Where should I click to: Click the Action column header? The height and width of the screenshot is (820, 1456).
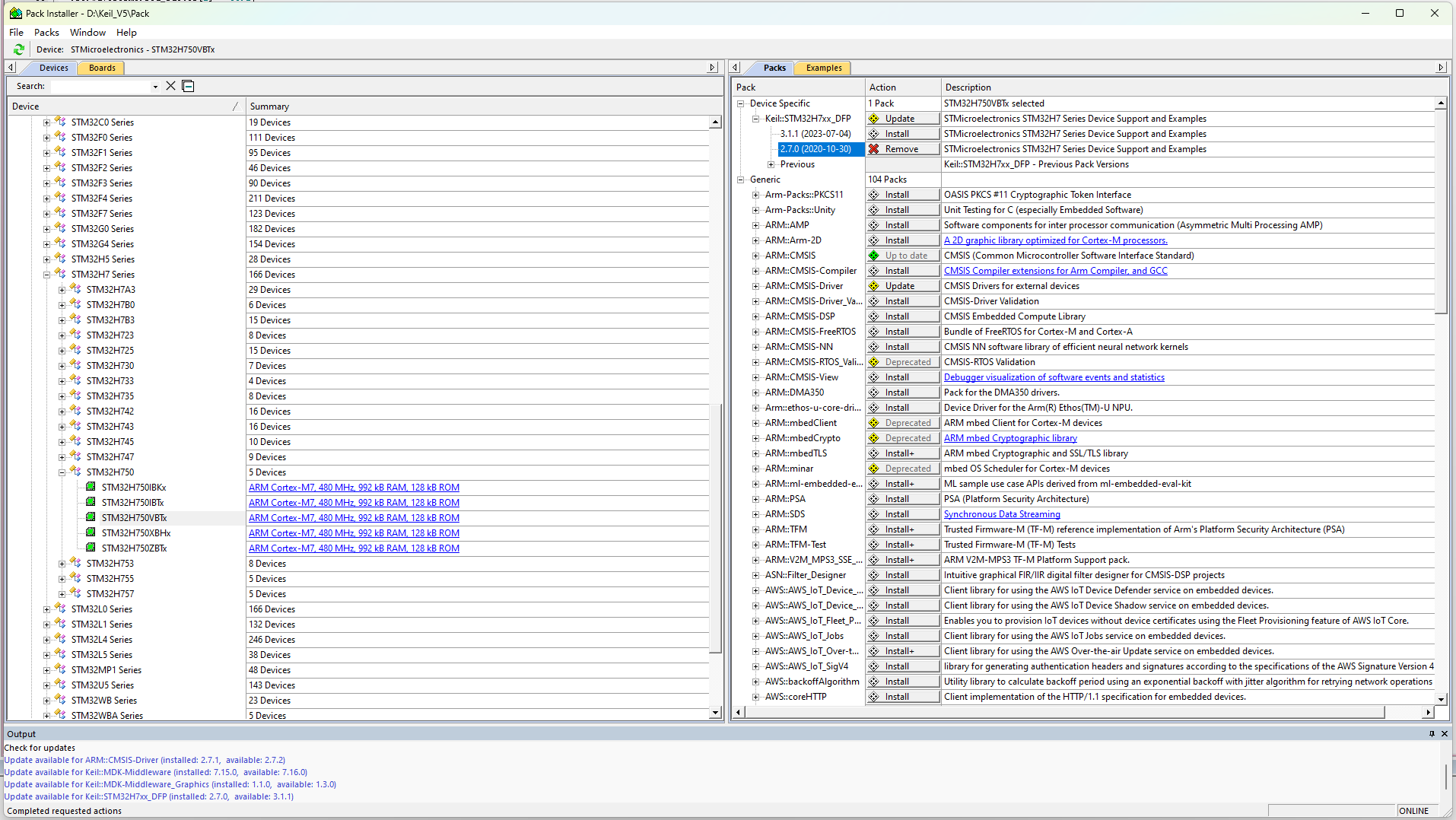(x=903, y=87)
